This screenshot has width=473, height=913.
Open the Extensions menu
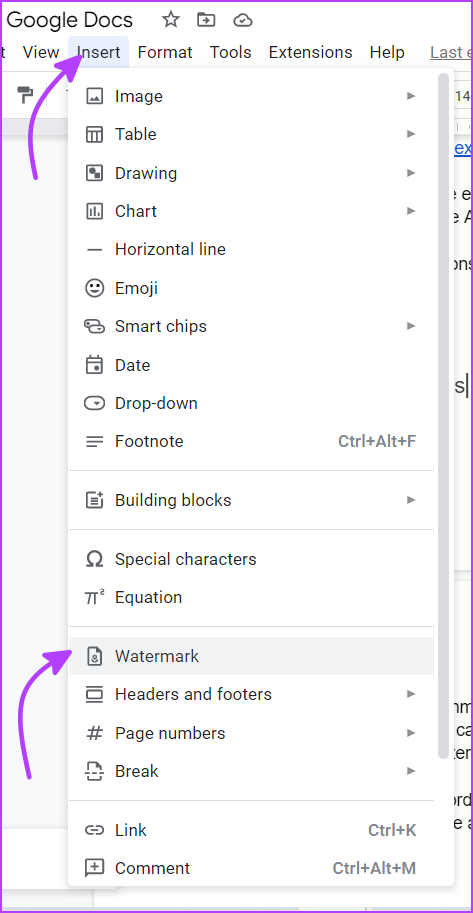tap(310, 52)
